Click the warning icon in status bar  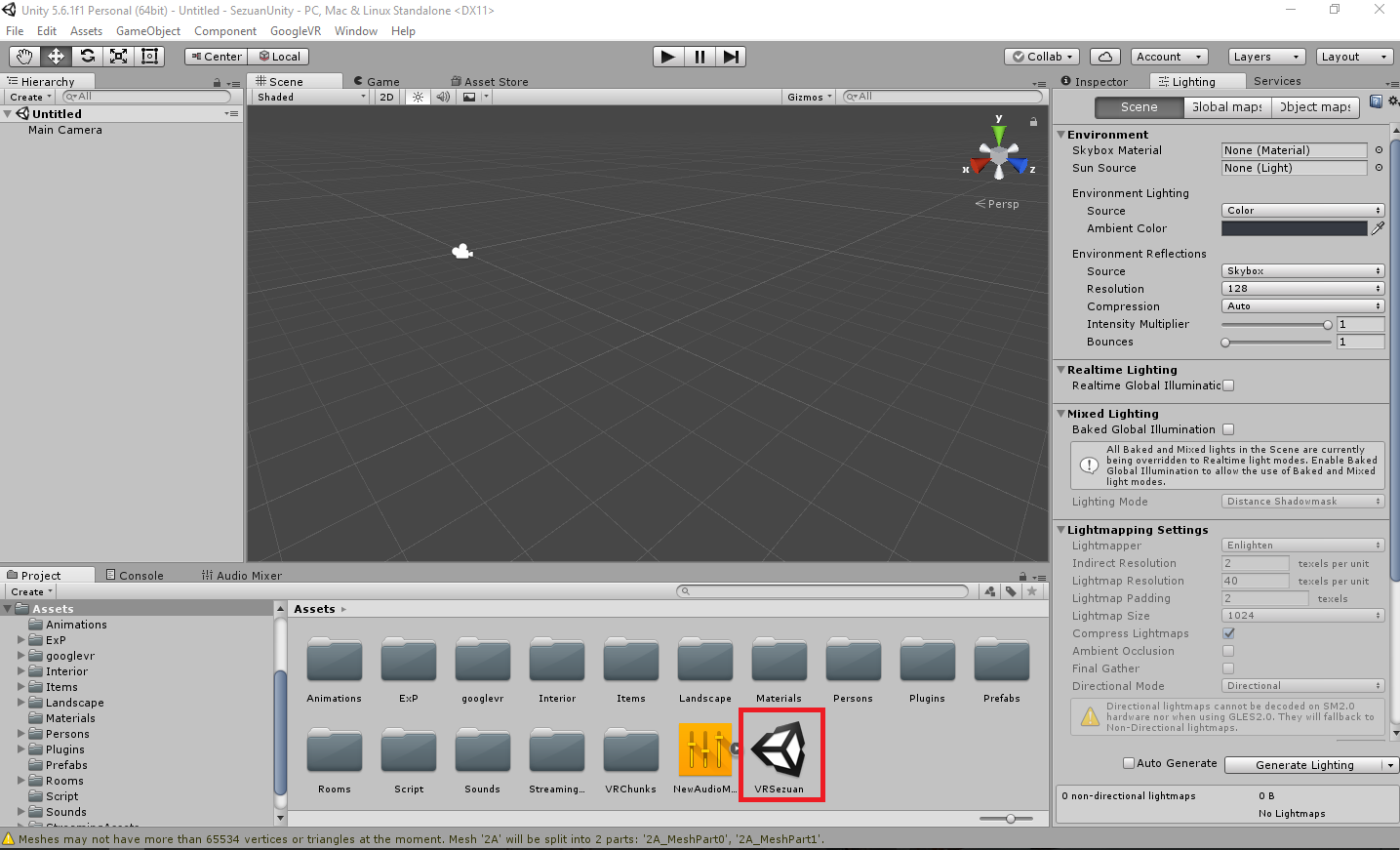click(x=9, y=839)
